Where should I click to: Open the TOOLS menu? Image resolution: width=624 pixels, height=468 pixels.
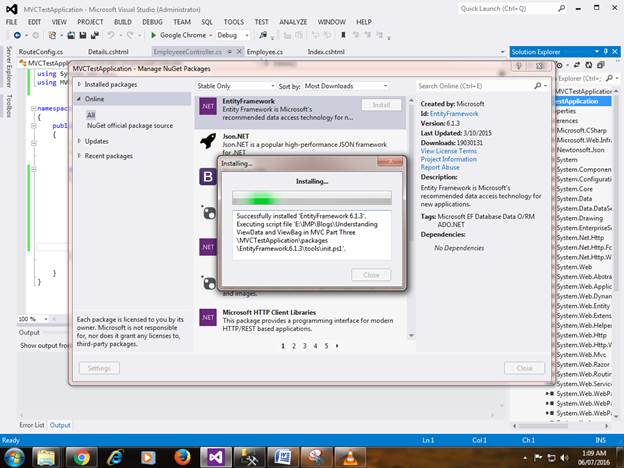click(x=234, y=22)
